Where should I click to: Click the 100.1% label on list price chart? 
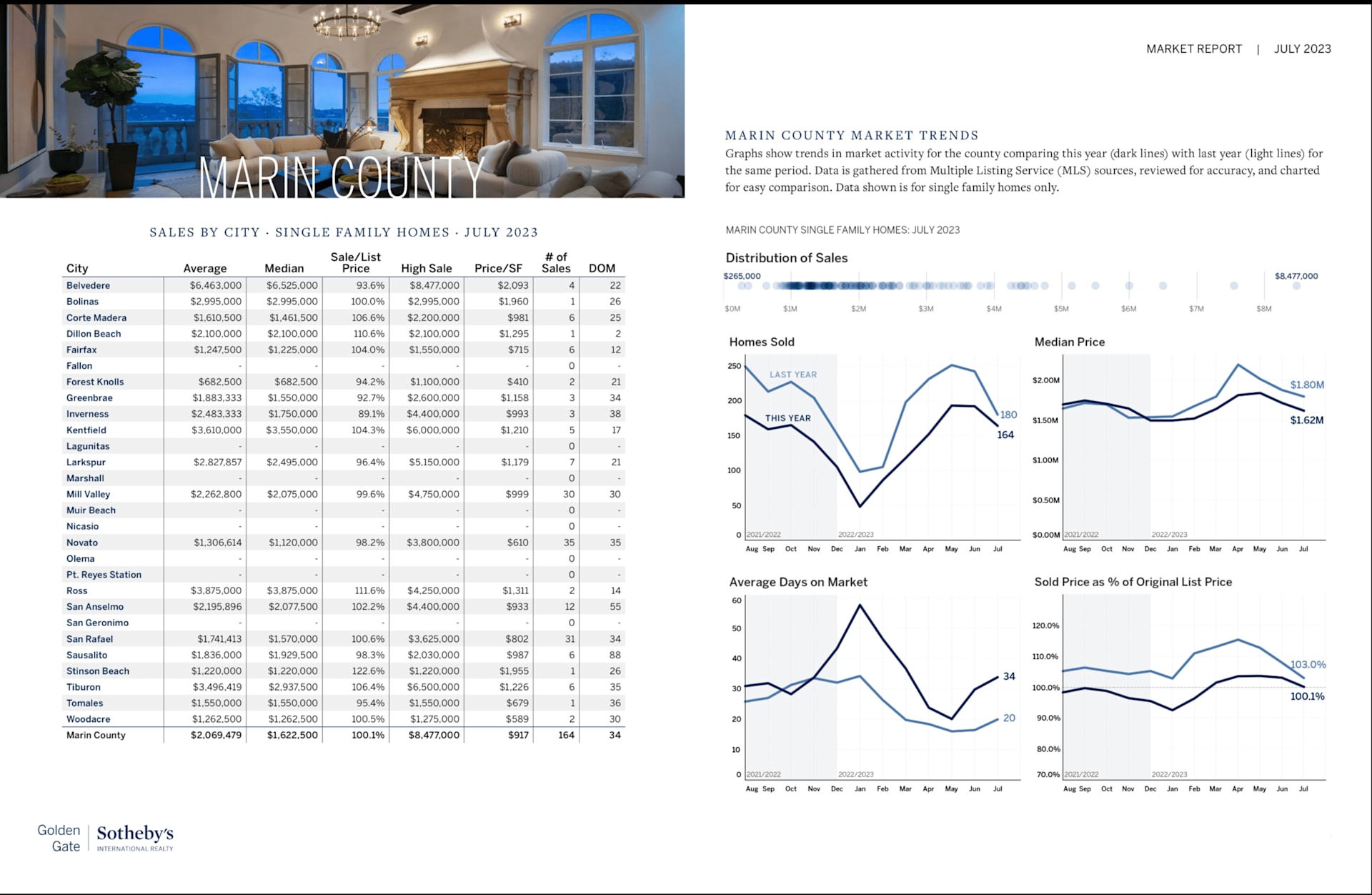click(x=1306, y=696)
